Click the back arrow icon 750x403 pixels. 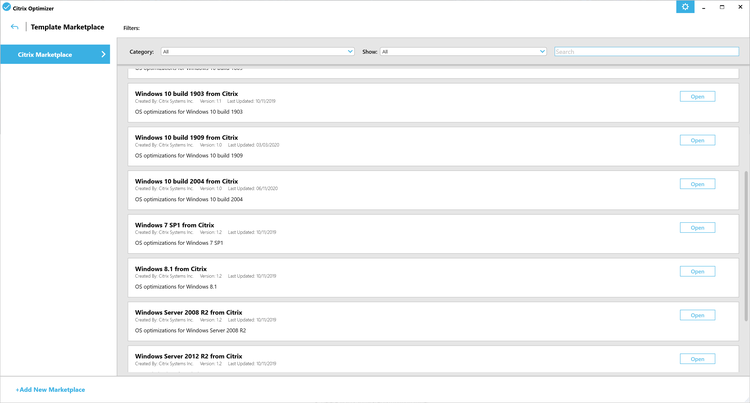point(14,27)
